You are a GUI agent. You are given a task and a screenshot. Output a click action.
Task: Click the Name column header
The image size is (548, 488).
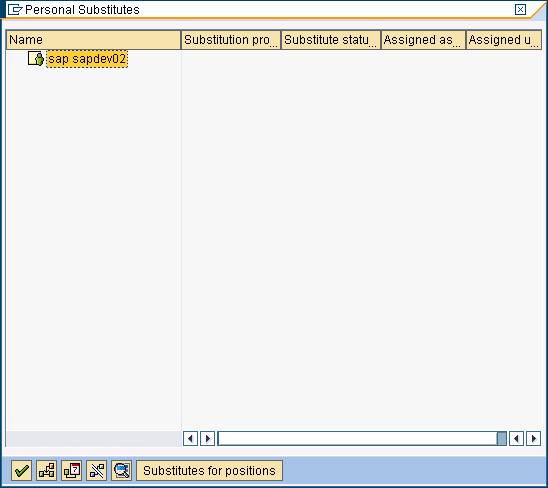pos(93,40)
